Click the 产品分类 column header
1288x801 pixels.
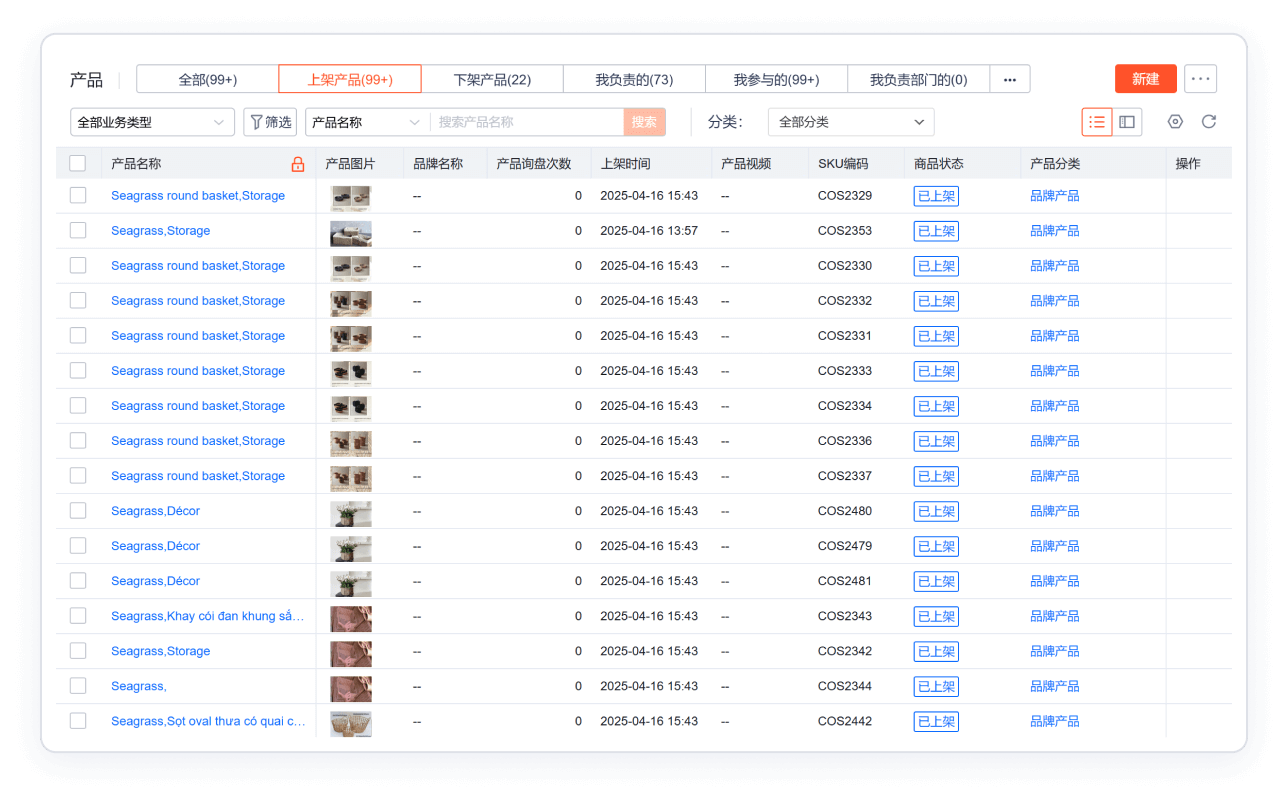pyautogui.click(x=1055, y=164)
